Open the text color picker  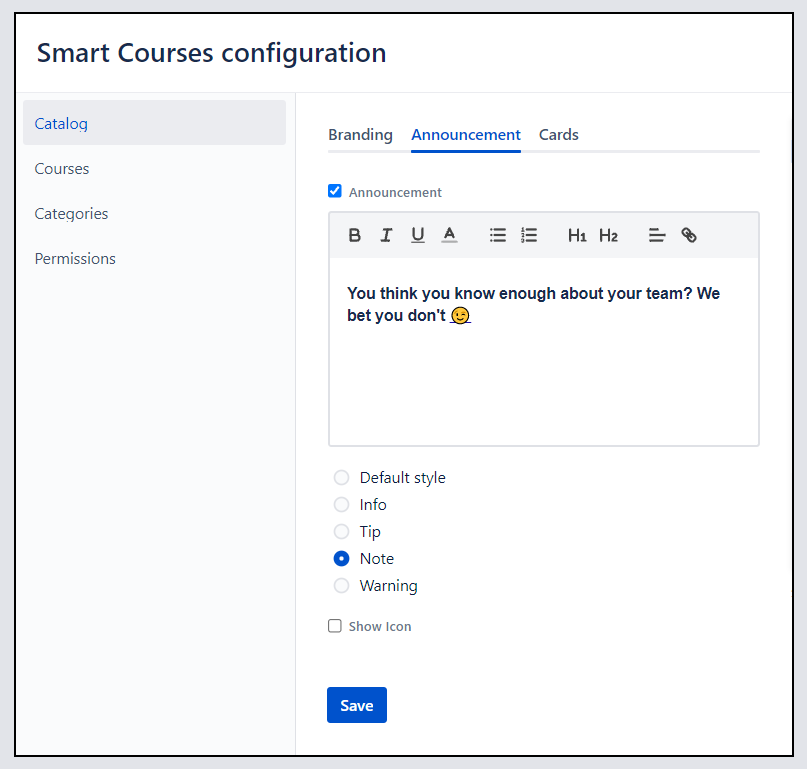click(x=449, y=235)
